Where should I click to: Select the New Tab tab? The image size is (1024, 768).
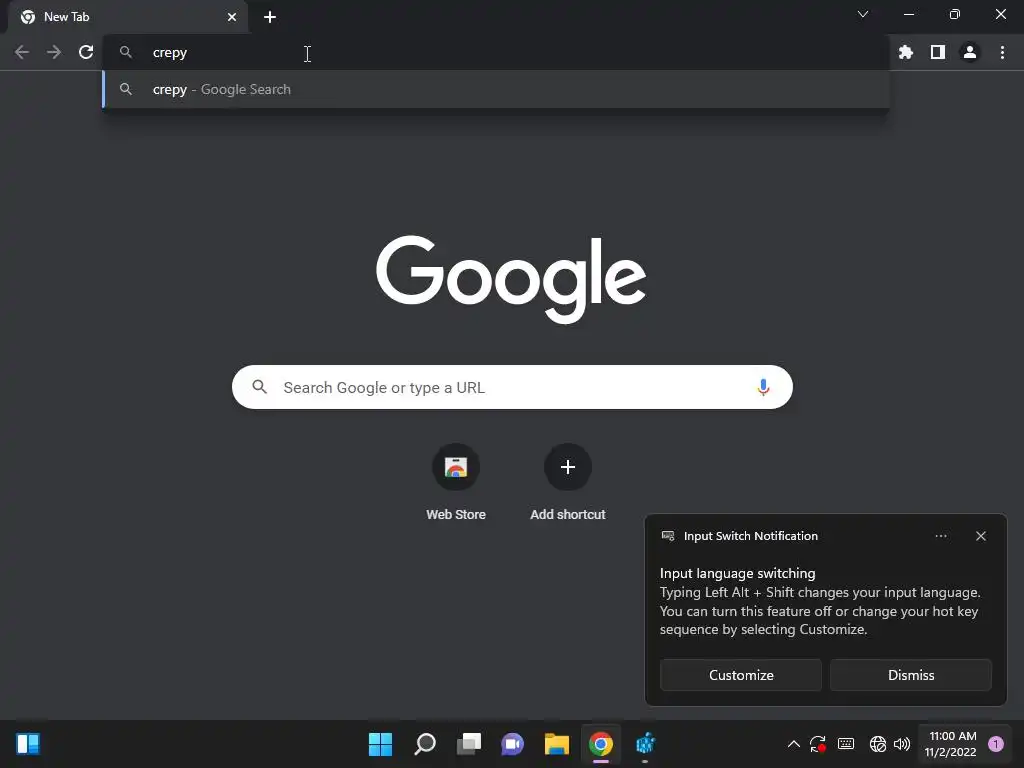127,17
